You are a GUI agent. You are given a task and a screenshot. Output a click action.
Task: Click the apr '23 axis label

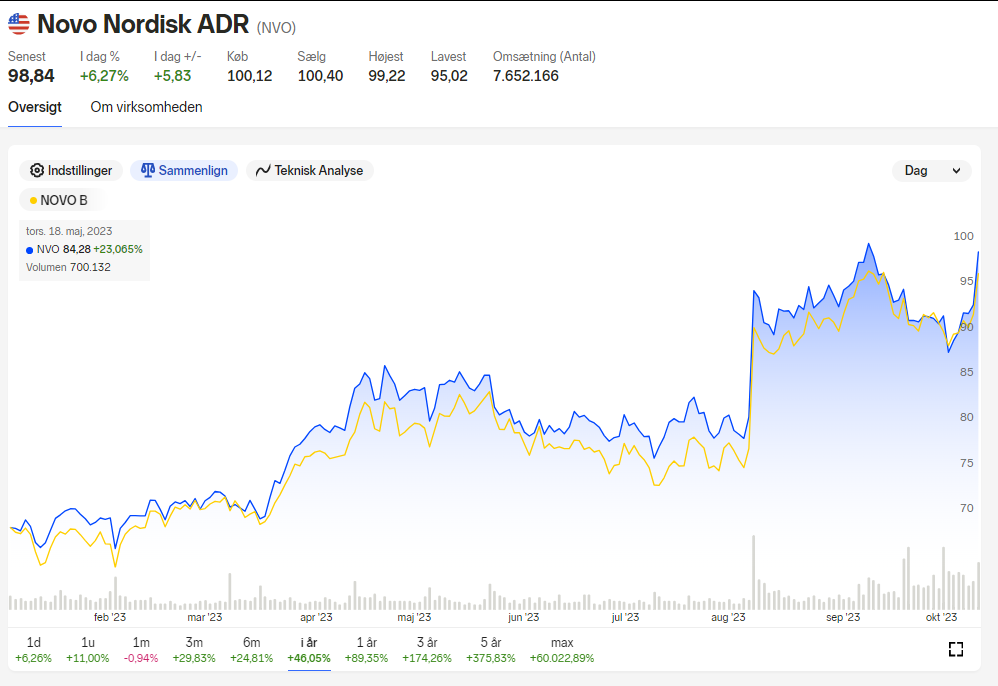pos(316,617)
